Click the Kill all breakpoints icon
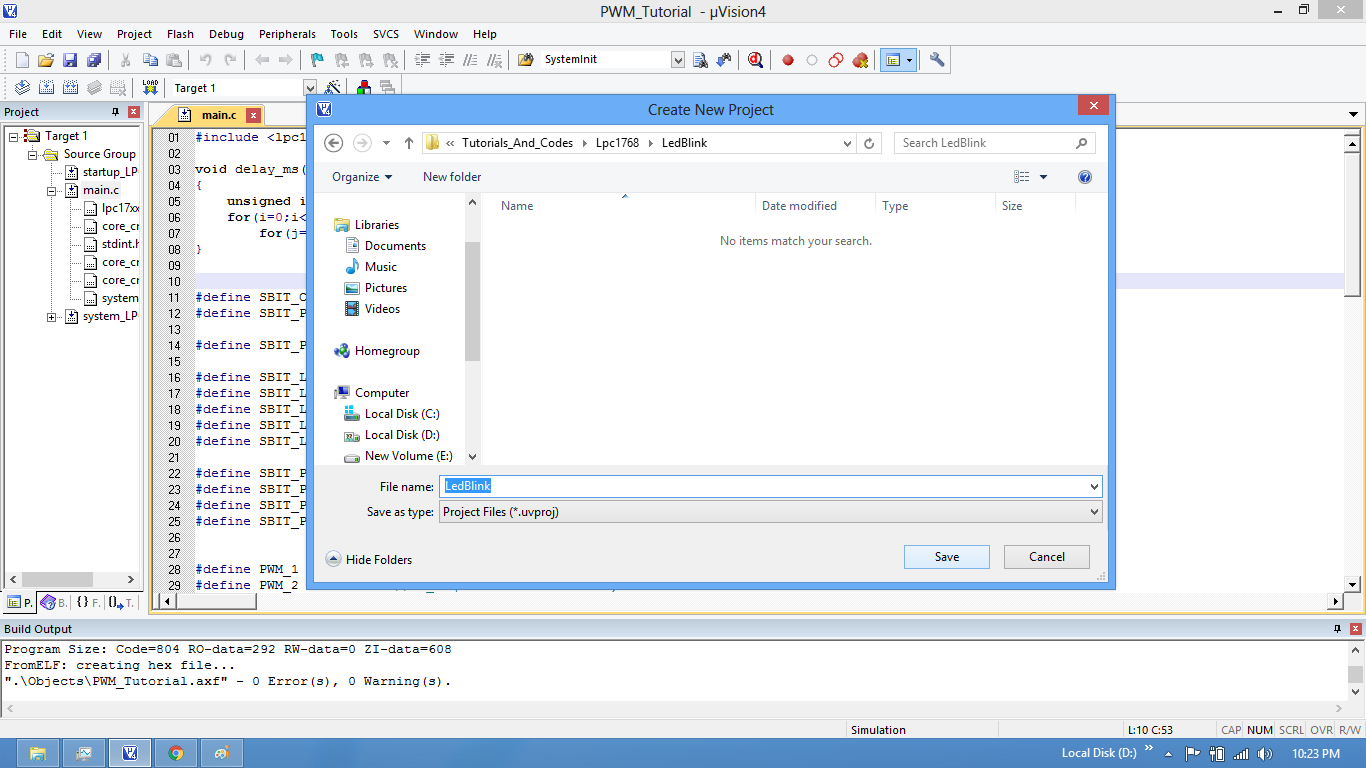1366x768 pixels. pos(860,60)
